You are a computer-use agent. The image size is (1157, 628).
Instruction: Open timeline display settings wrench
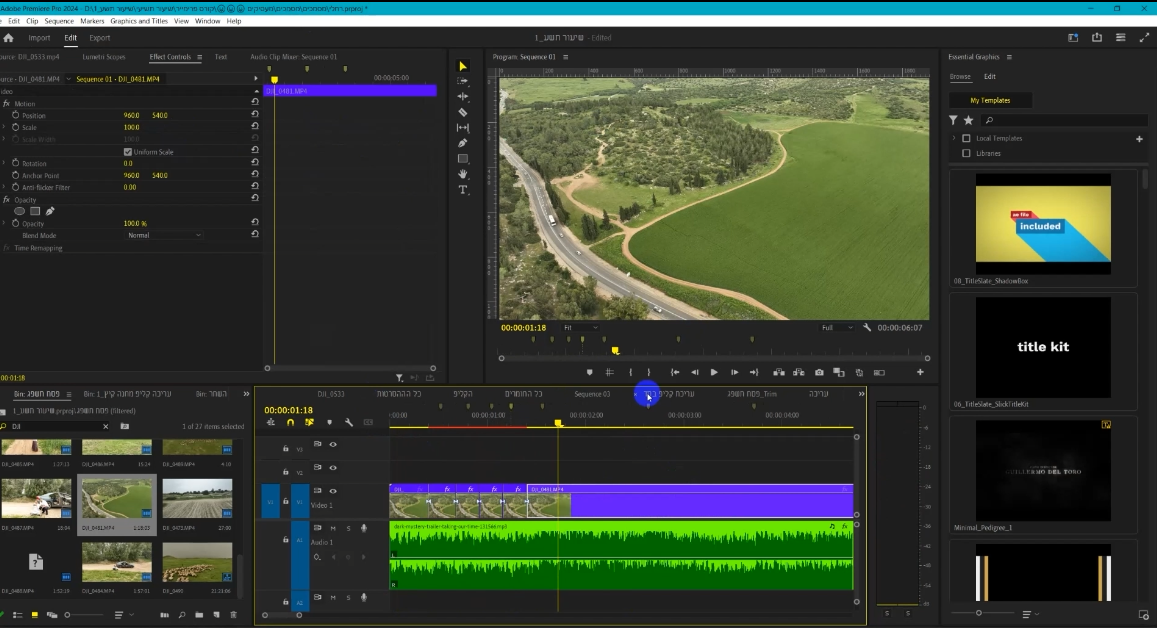pos(349,422)
